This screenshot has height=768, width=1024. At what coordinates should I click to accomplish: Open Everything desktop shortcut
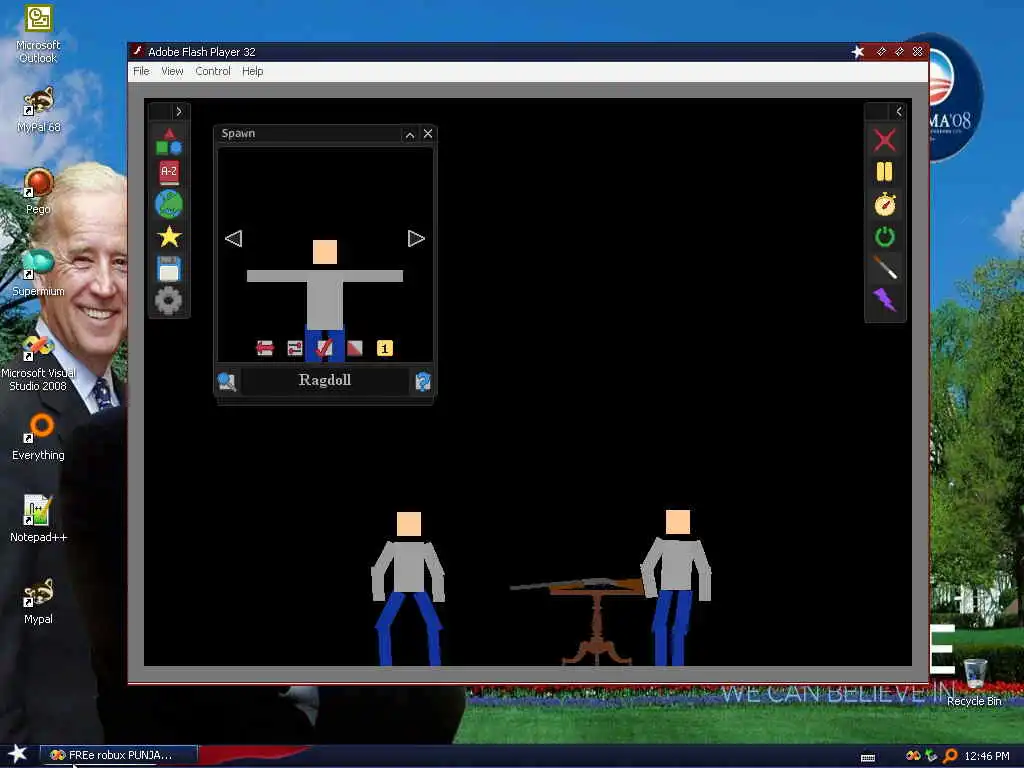click(38, 438)
